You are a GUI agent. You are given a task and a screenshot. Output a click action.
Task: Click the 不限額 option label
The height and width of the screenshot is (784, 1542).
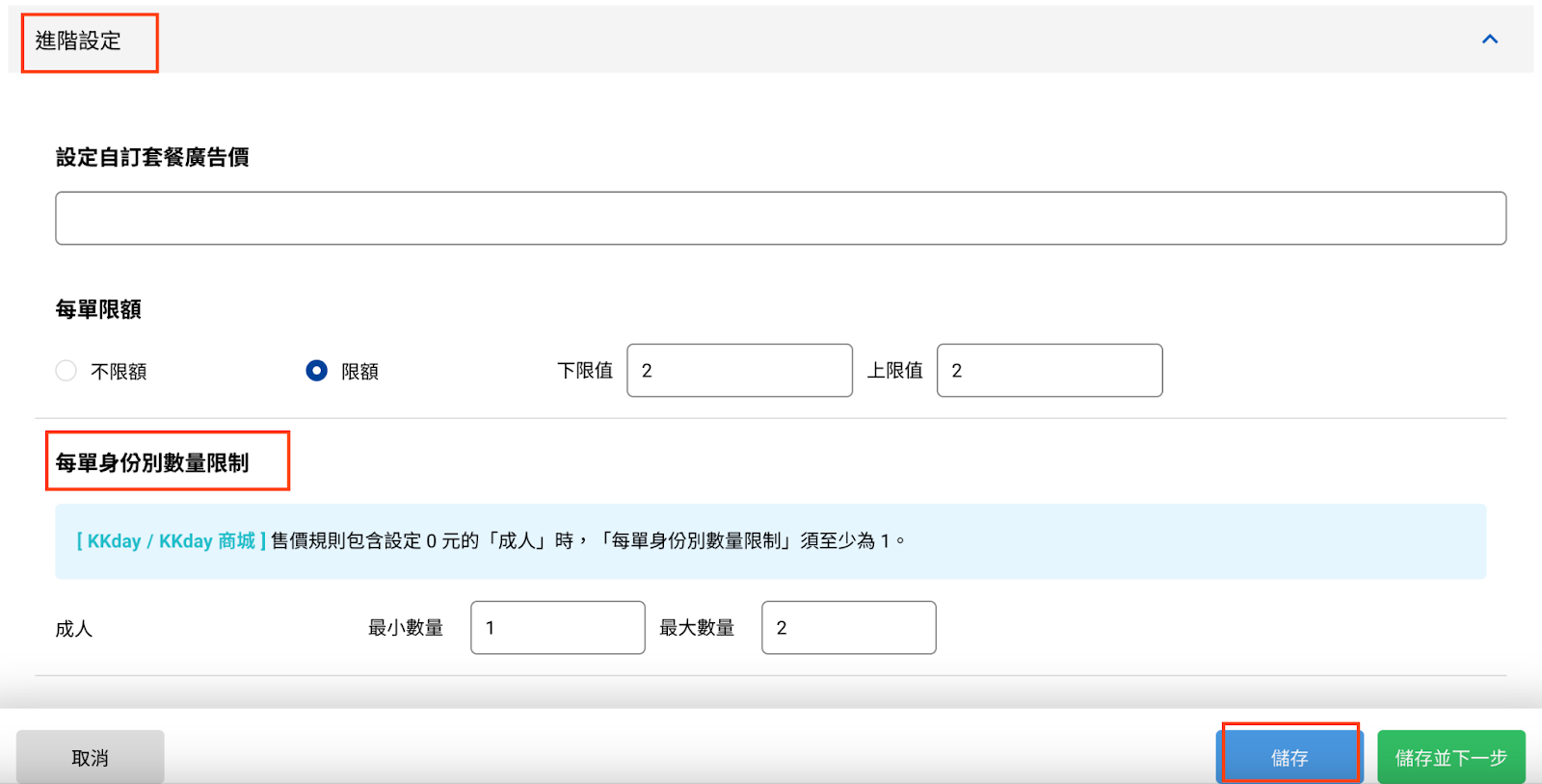pos(119,372)
